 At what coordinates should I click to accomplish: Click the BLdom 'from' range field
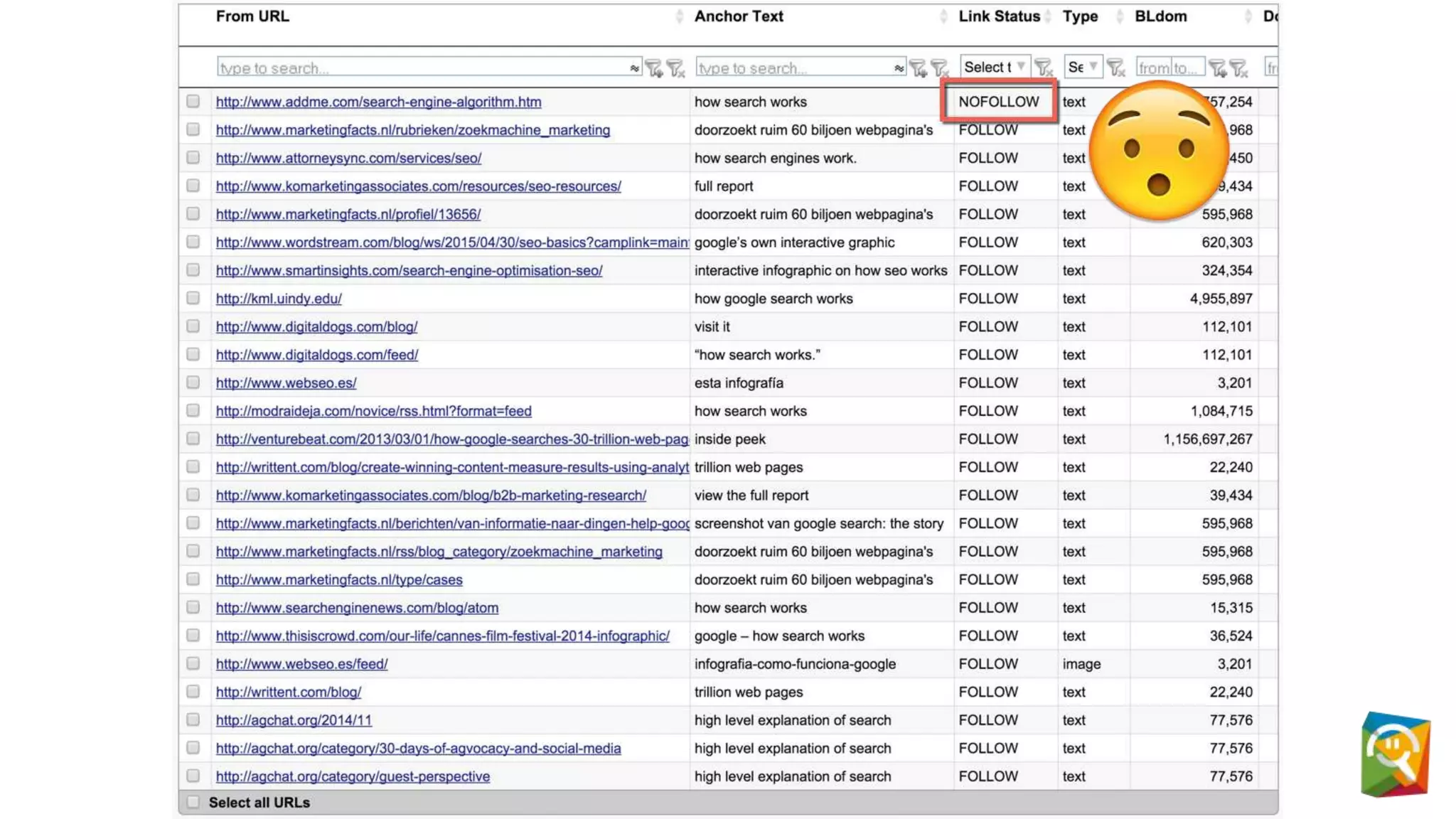[1153, 68]
